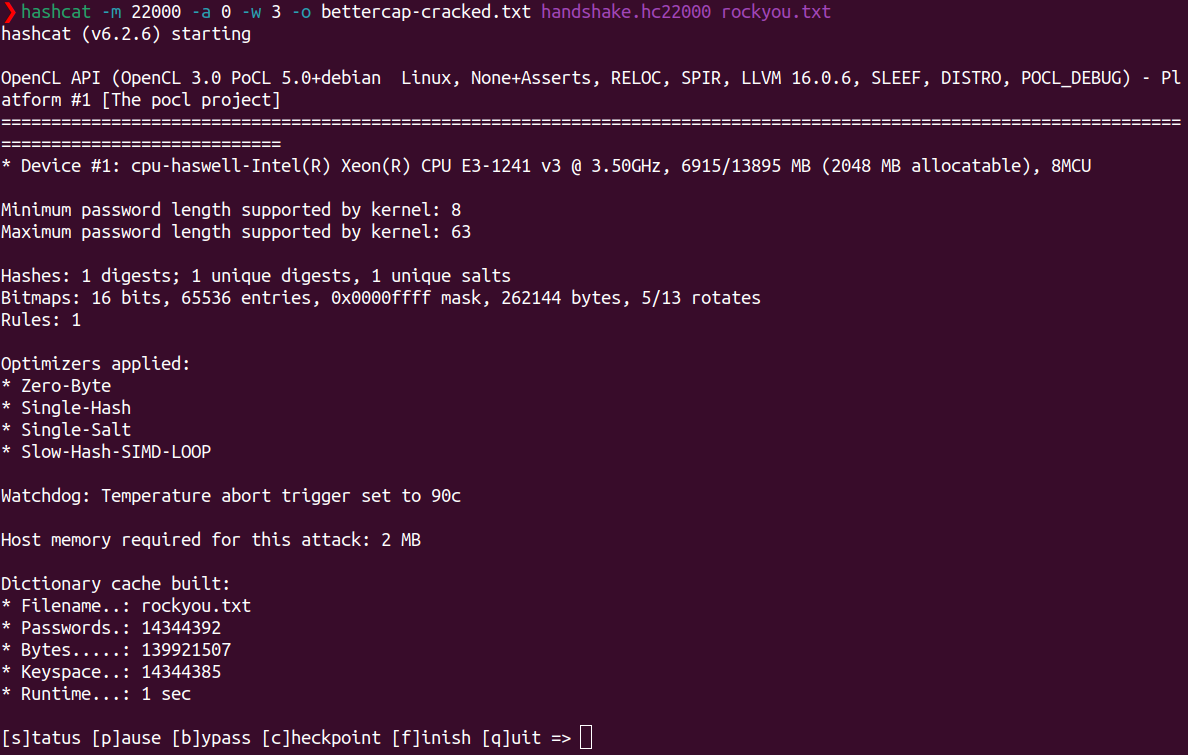1188x755 pixels.
Task: Click the Keyspace value 14344385
Action: pyautogui.click(x=181, y=672)
